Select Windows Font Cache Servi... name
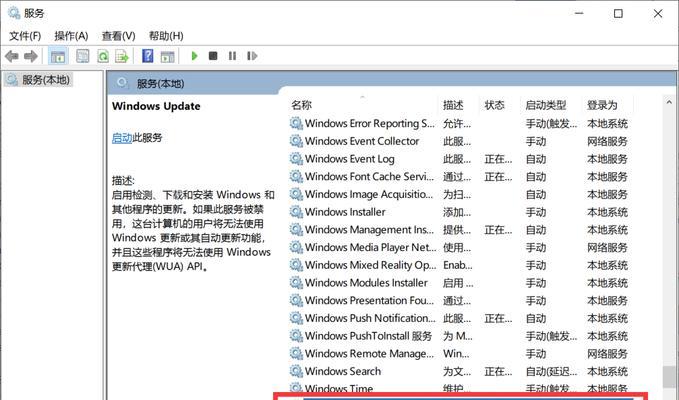Screen dimensions: 679x400 click(369, 177)
